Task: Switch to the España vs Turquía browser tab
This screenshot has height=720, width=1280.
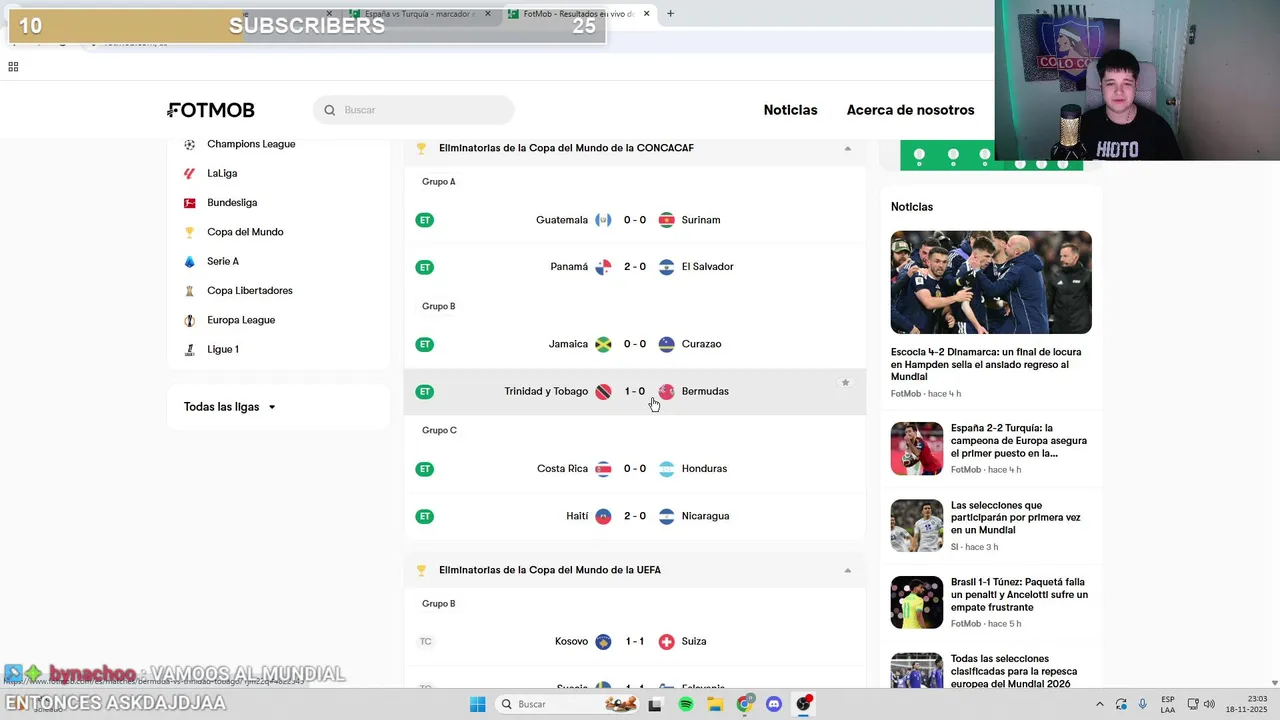Action: point(419,14)
